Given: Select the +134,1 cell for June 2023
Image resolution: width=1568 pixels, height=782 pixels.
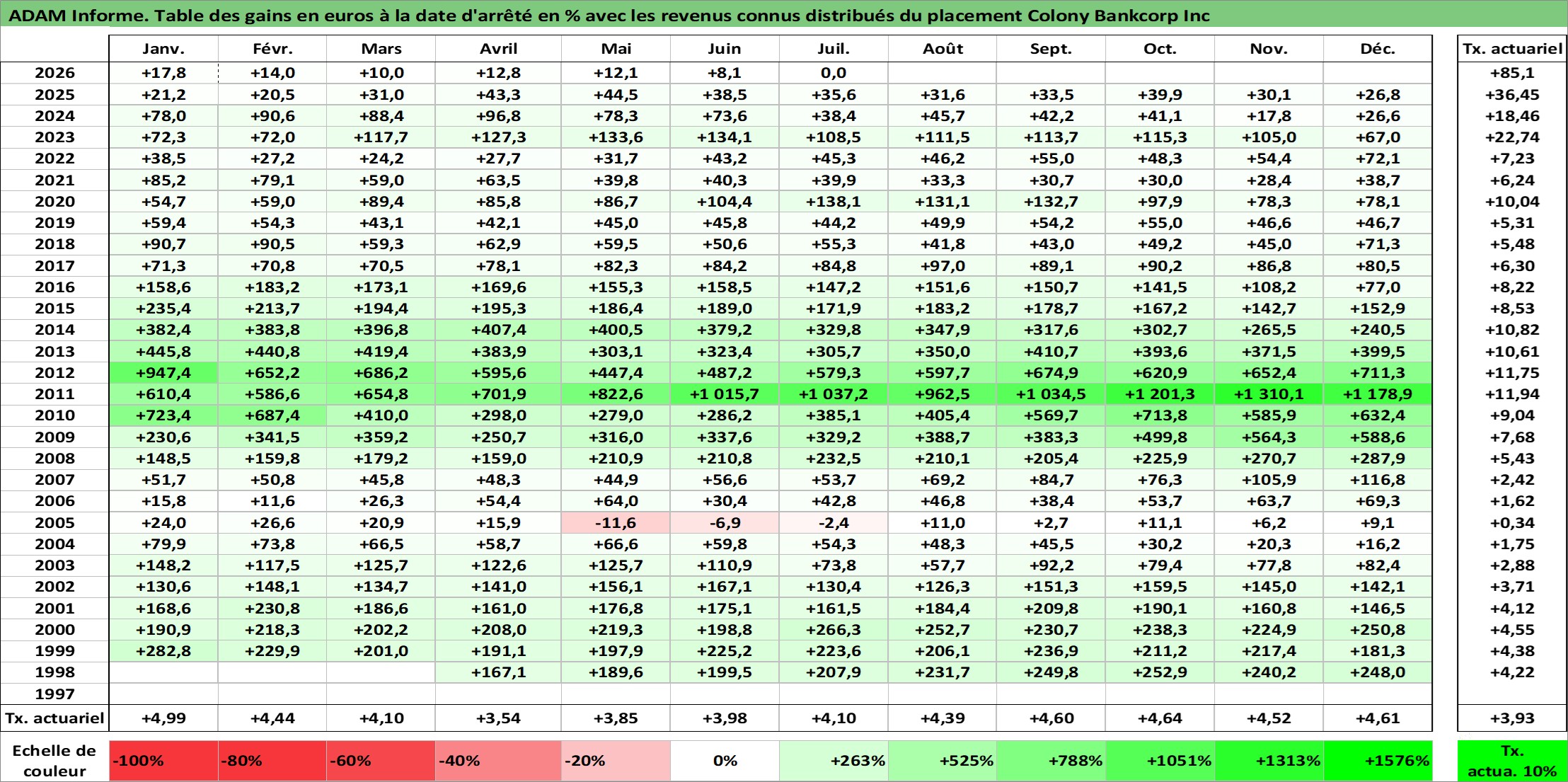Looking at the screenshot, I should [725, 137].
